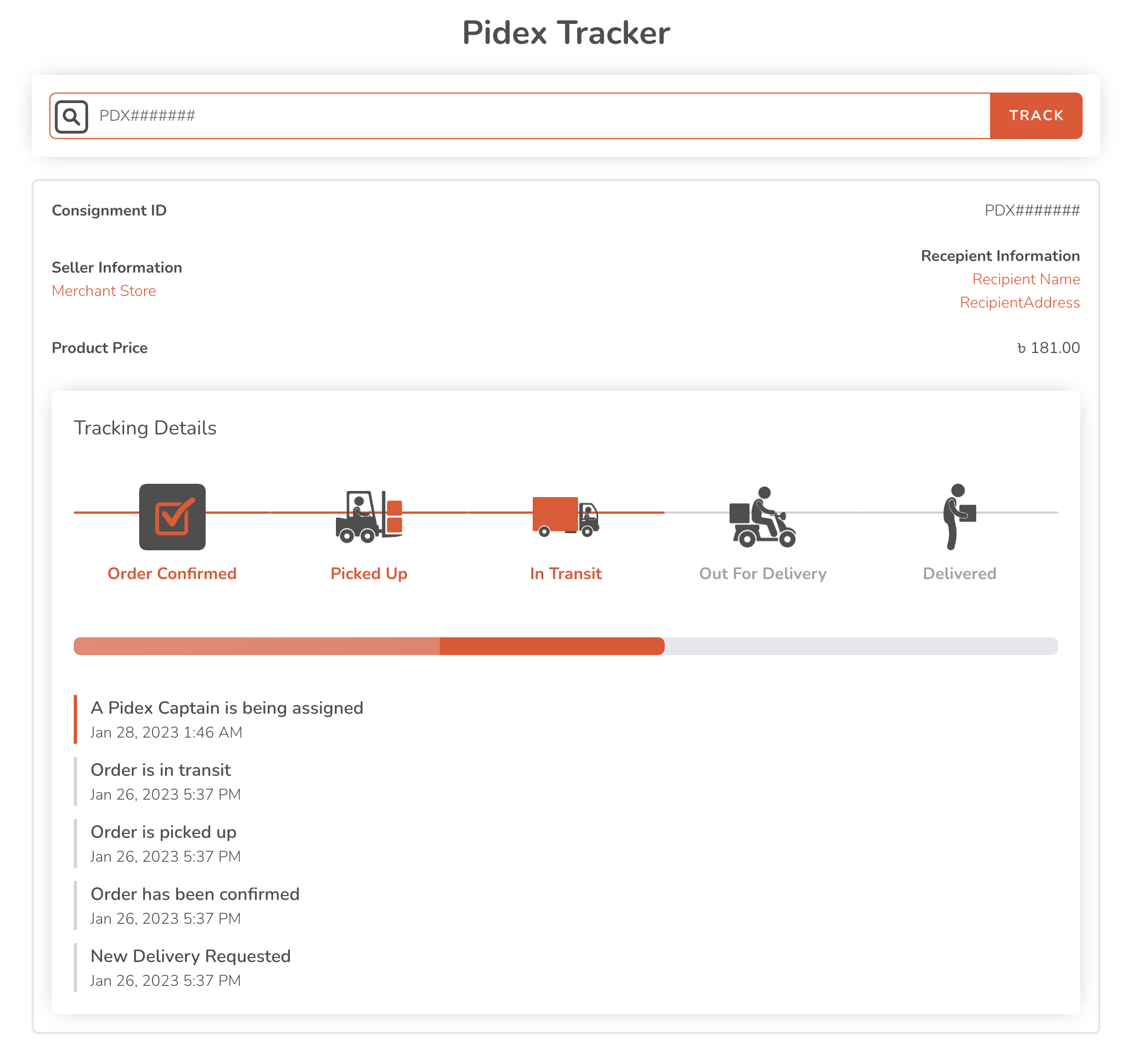Select the In Transit step label

(565, 573)
